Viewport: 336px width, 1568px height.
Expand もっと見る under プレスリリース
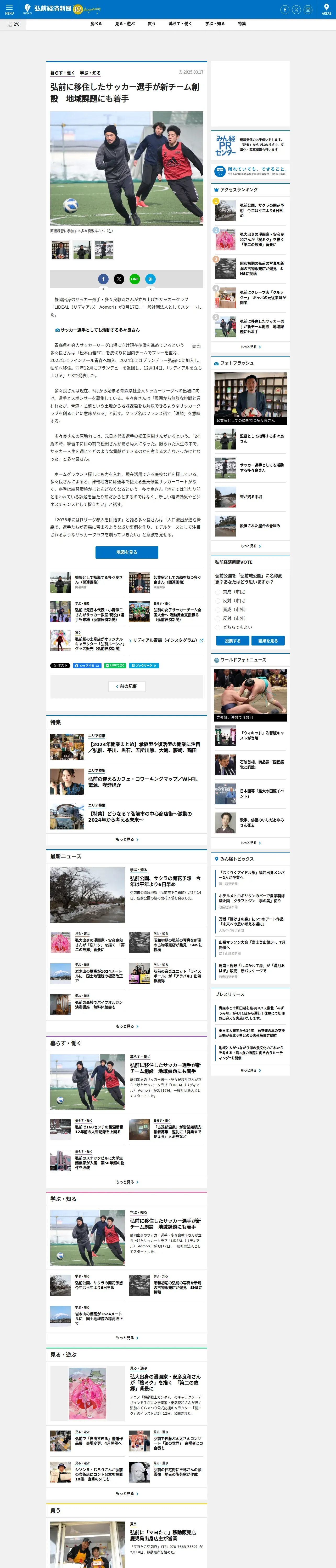click(x=250, y=1071)
